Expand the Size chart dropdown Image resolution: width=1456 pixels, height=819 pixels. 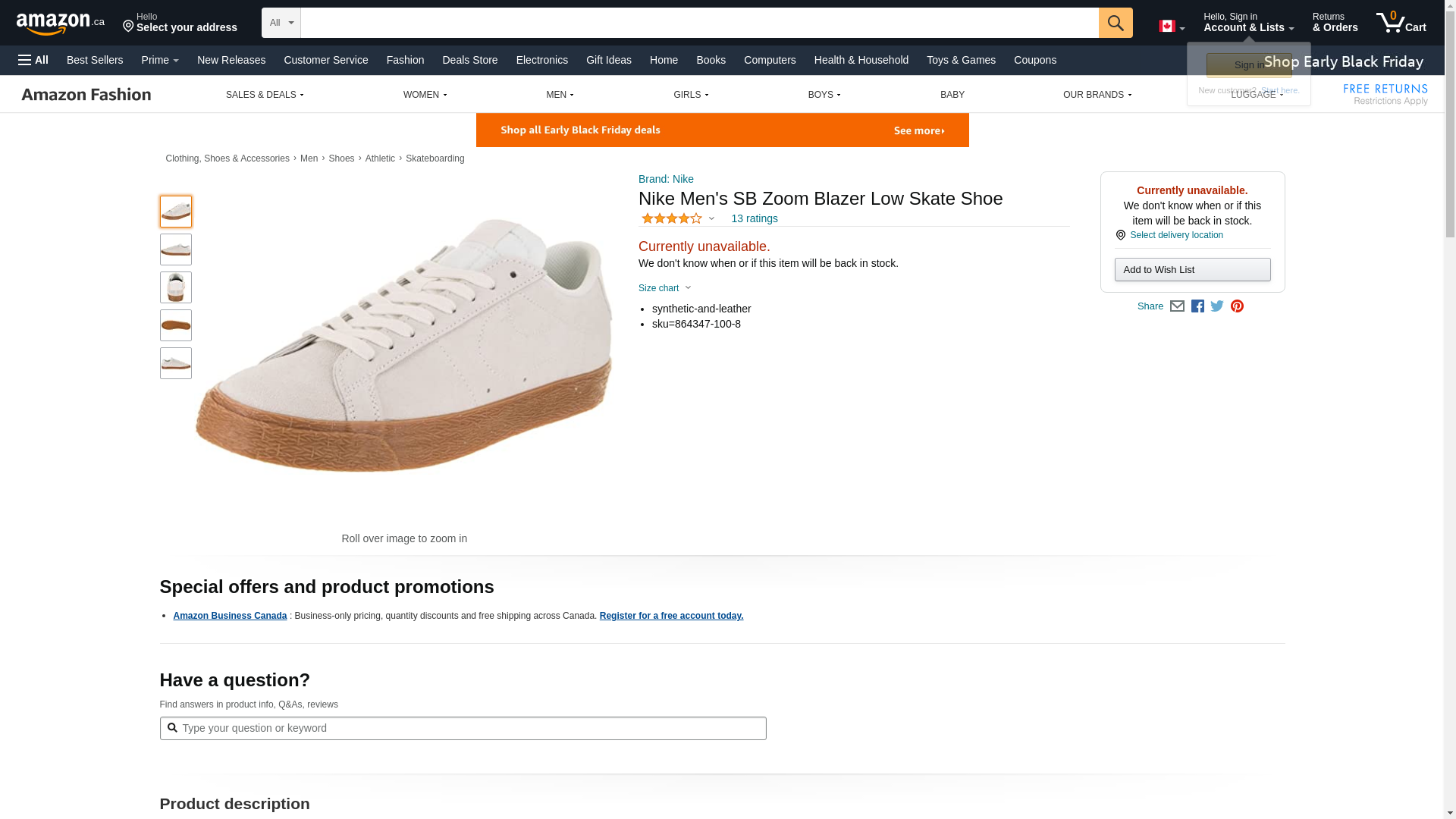tap(665, 288)
